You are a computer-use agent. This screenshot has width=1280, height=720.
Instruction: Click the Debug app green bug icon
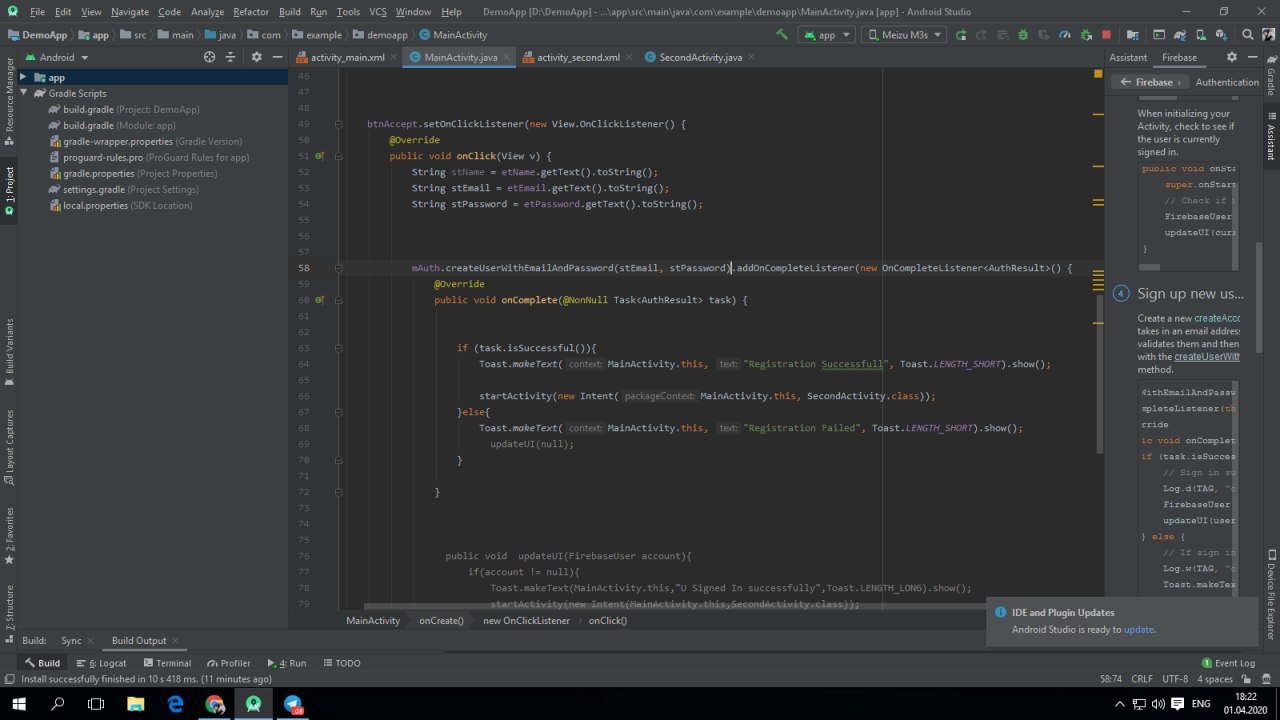1023,35
